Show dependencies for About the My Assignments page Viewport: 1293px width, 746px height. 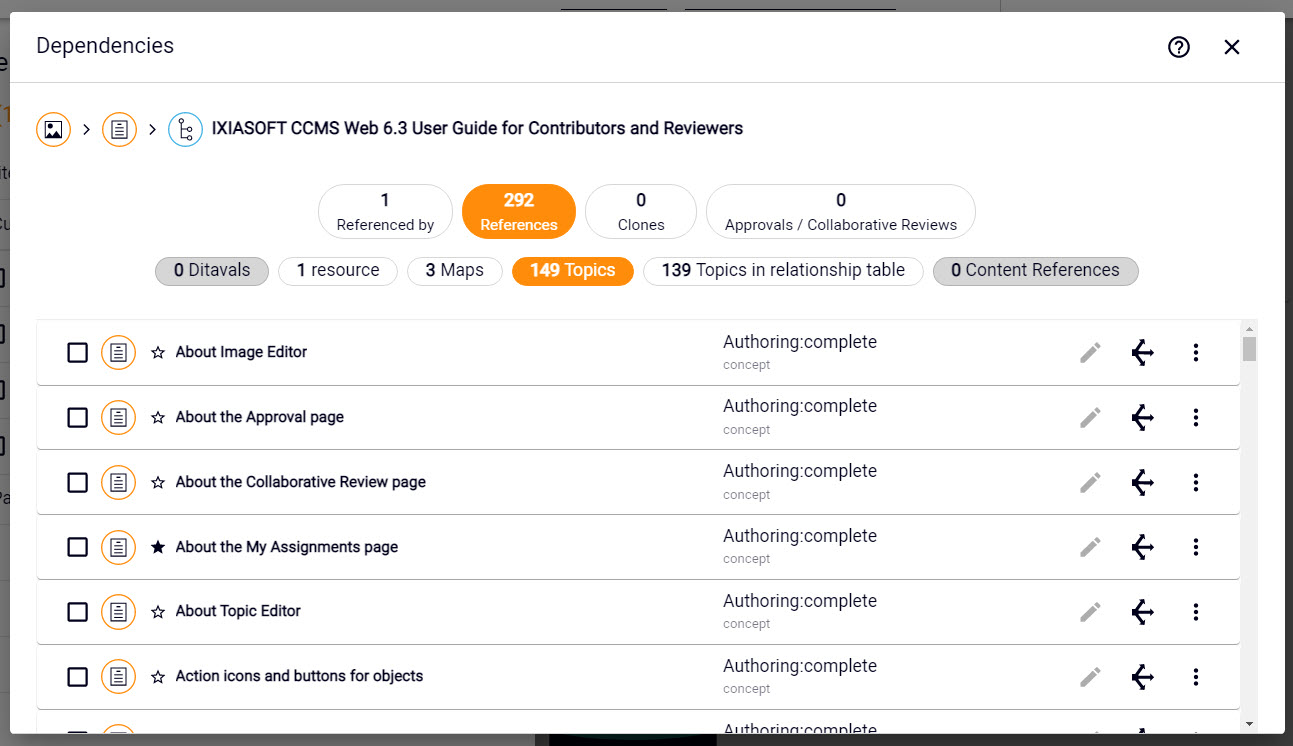(x=1143, y=548)
